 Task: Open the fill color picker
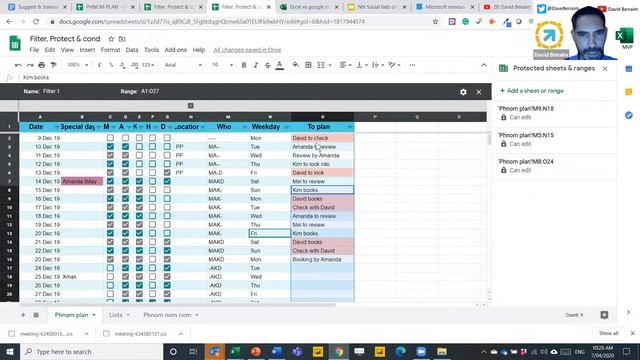[296, 65]
